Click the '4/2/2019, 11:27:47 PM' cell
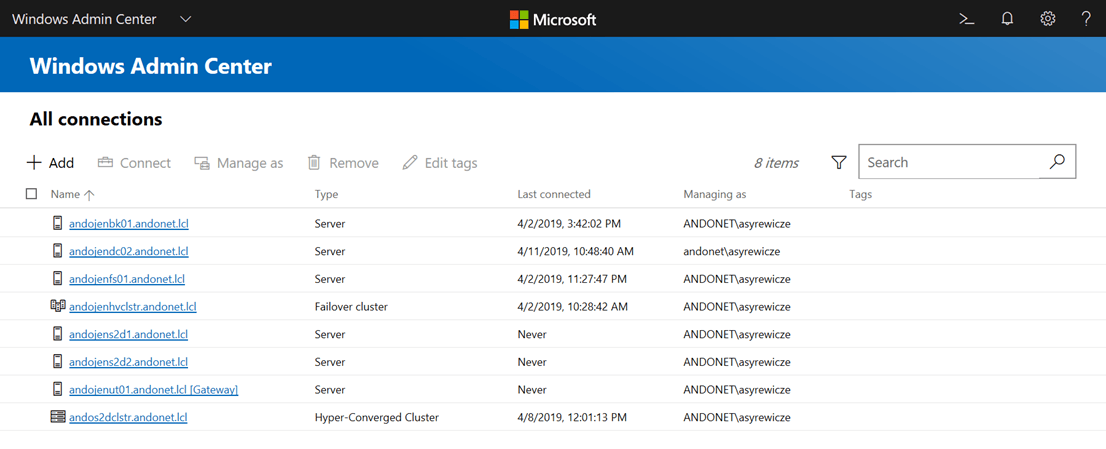The width and height of the screenshot is (1106, 449). (572, 279)
